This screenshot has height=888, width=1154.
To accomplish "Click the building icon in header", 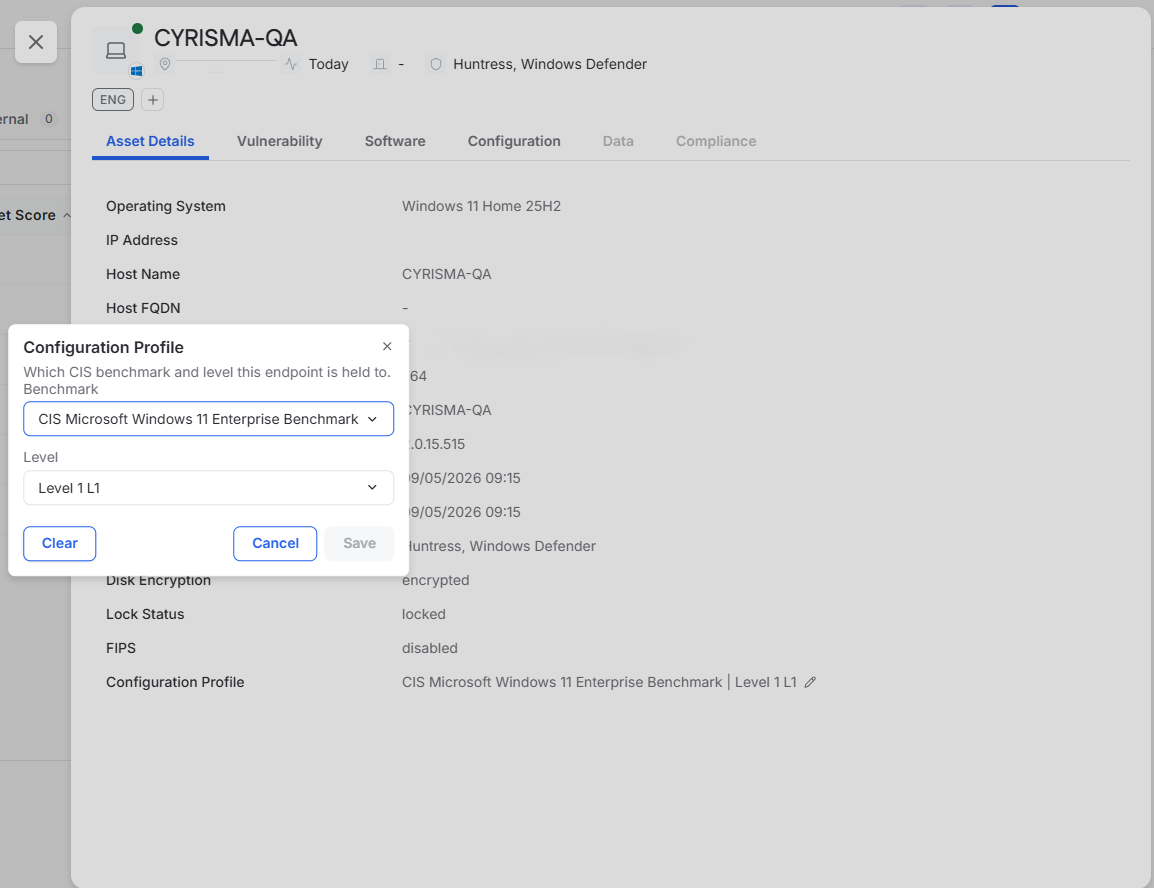I will [380, 64].
